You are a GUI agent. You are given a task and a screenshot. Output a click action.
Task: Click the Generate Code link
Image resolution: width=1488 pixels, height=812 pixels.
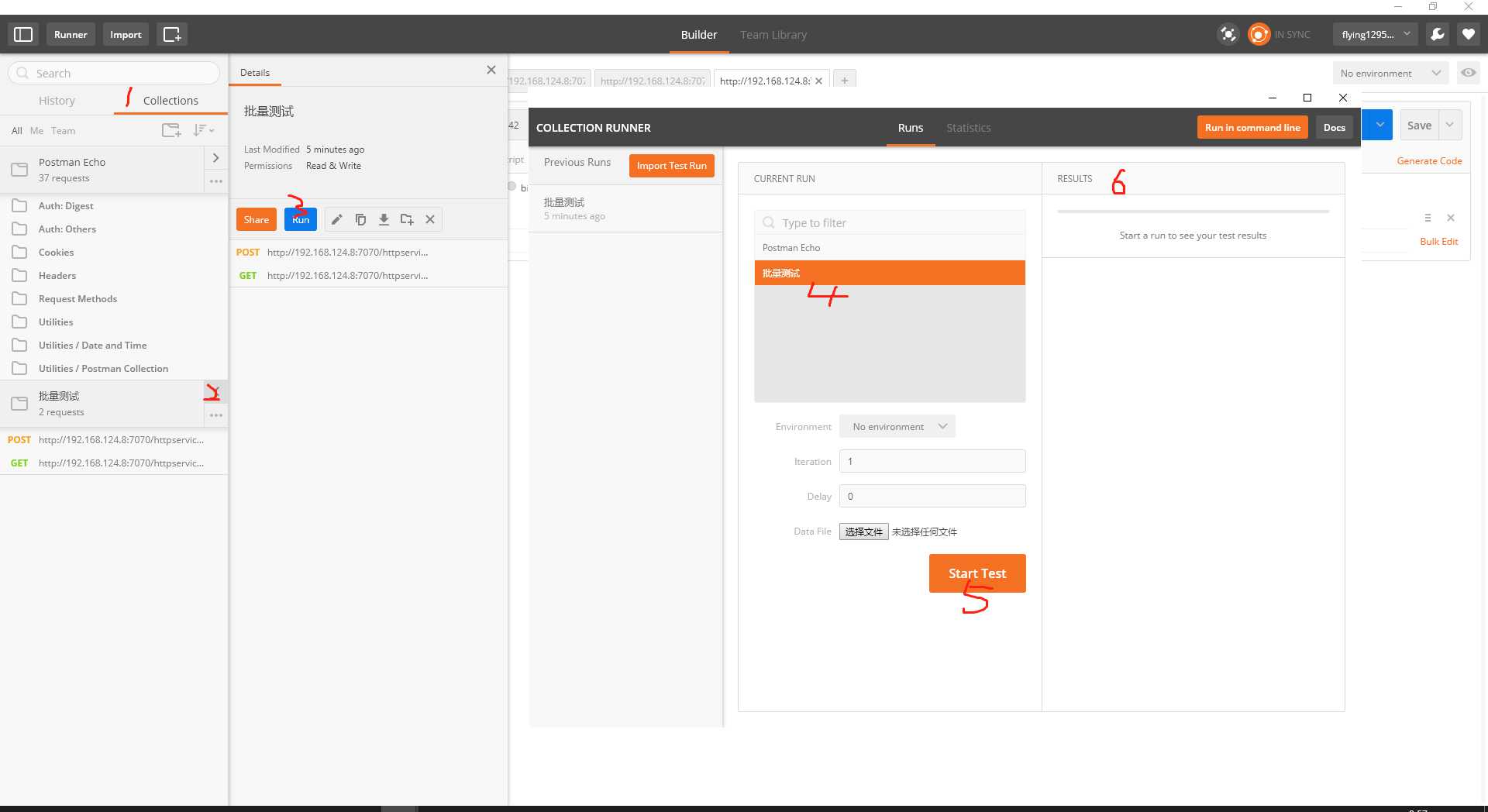tap(1429, 161)
